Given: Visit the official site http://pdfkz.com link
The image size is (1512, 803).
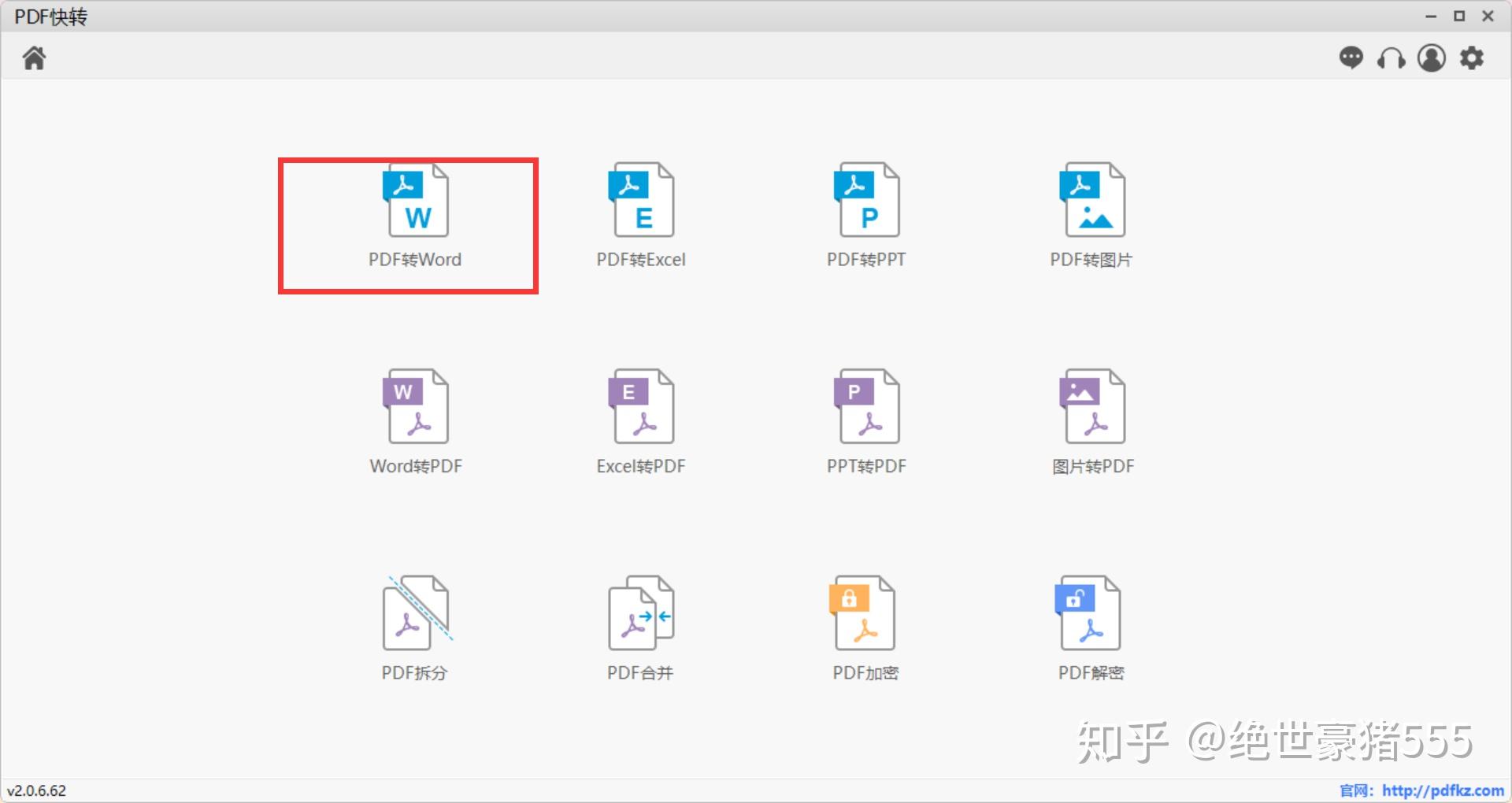Looking at the screenshot, I should [x=1443, y=790].
